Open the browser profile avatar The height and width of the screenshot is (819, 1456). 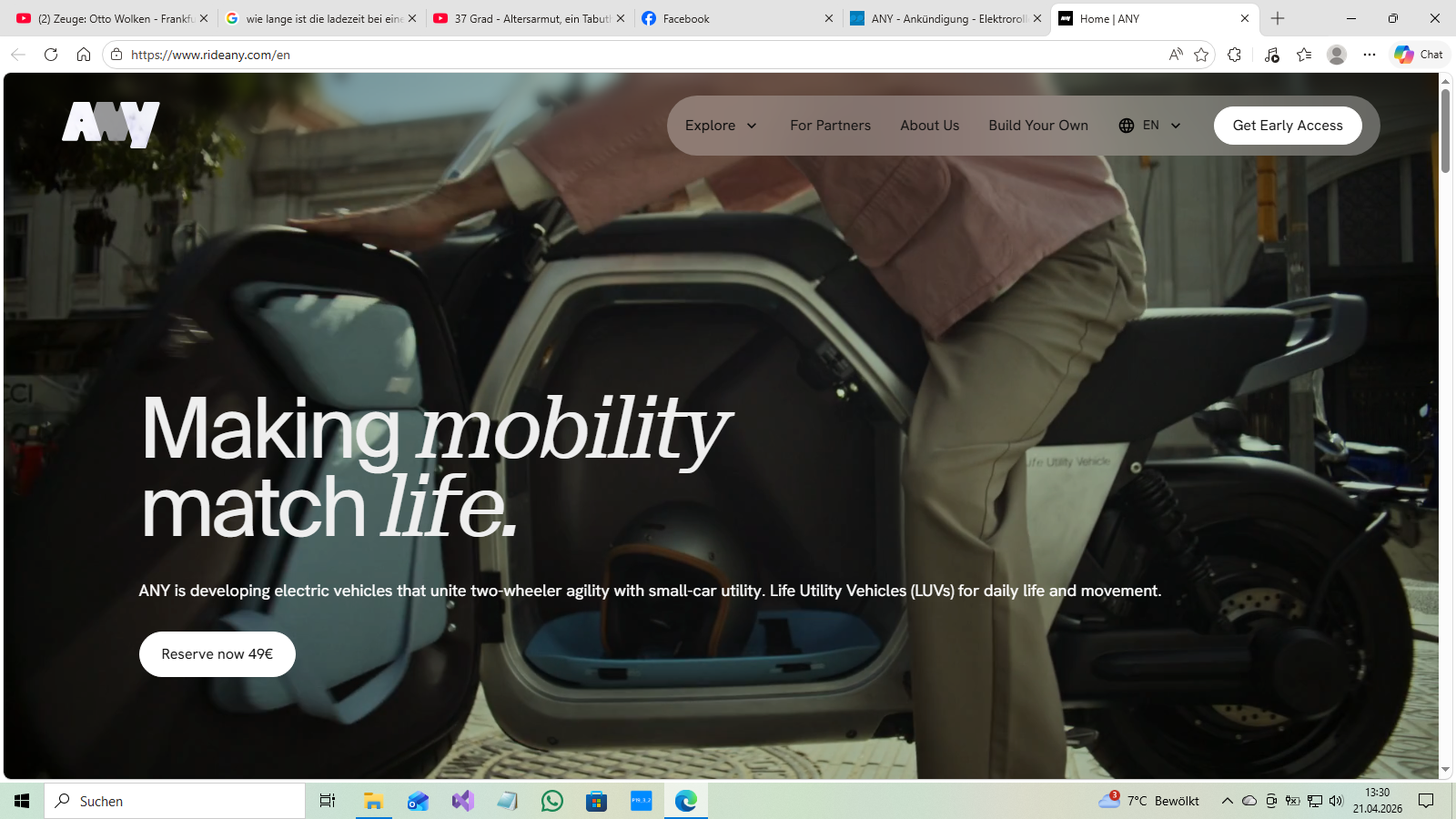coord(1336,55)
